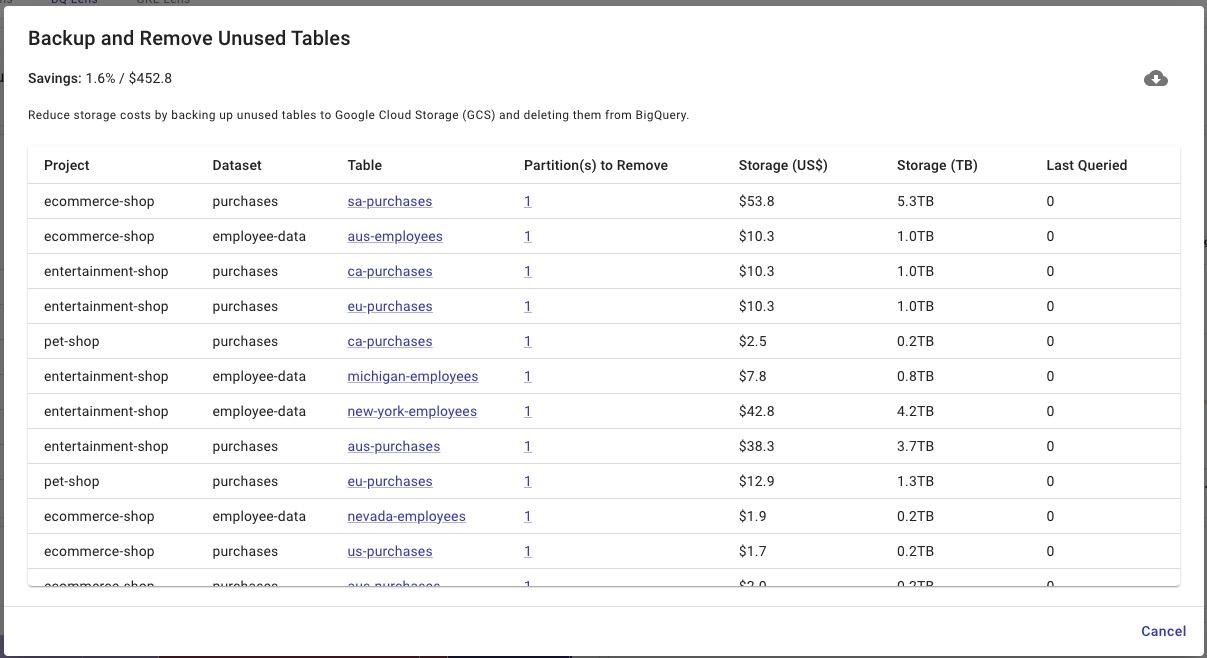
Task: View partitions to remove for nevada-employees
Action: tap(527, 516)
